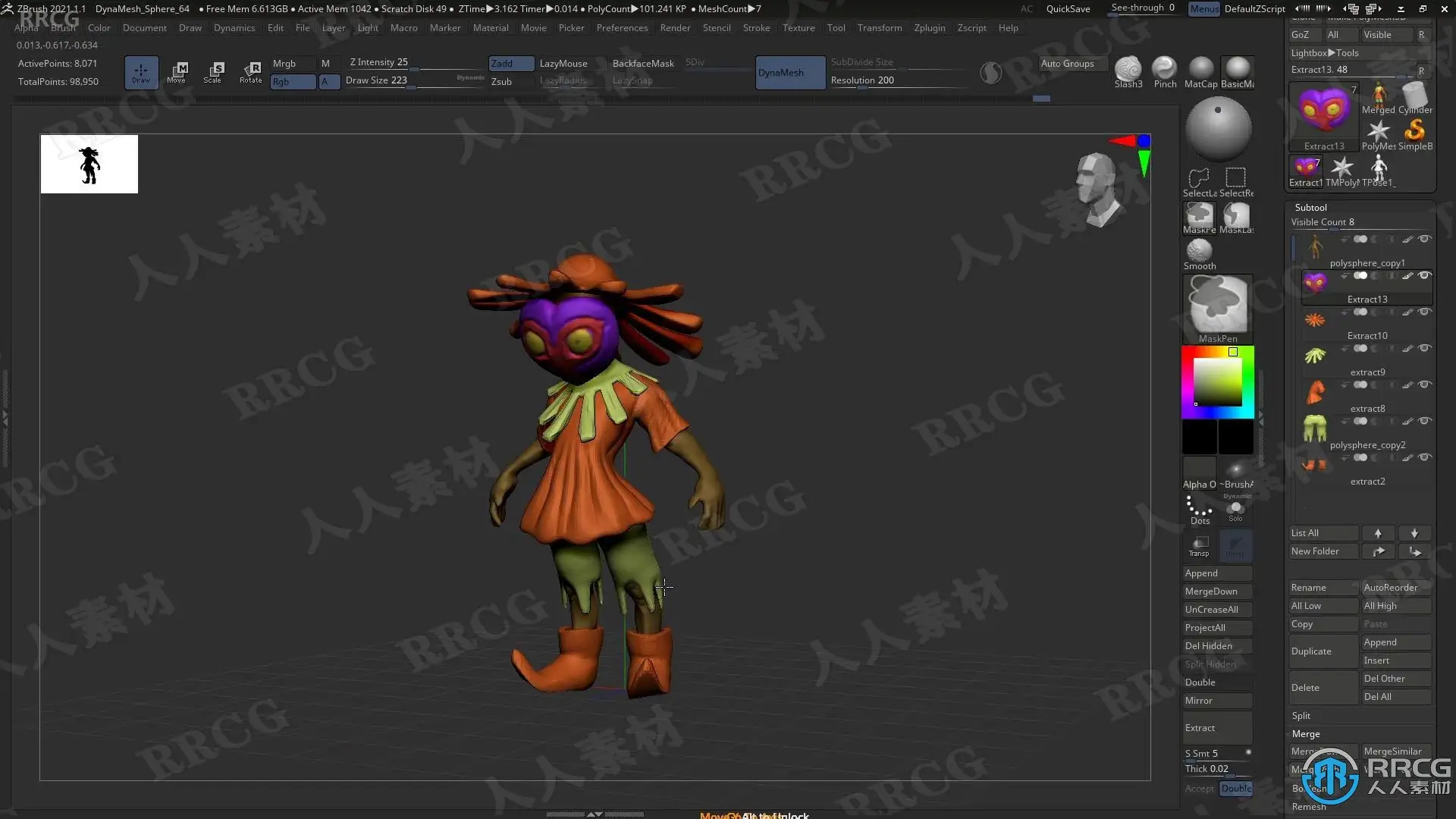Adjust the Draw Size slider
Image resolution: width=1456 pixels, height=819 pixels.
(416, 81)
